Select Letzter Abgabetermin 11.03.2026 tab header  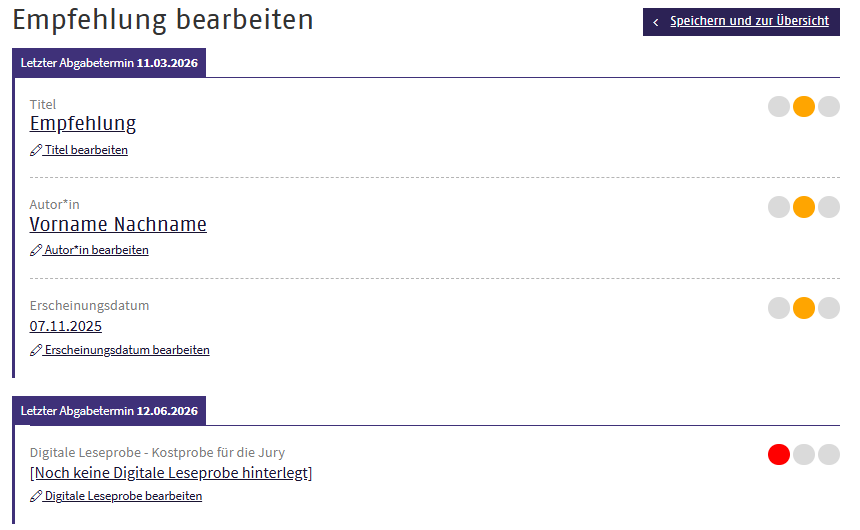(109, 63)
